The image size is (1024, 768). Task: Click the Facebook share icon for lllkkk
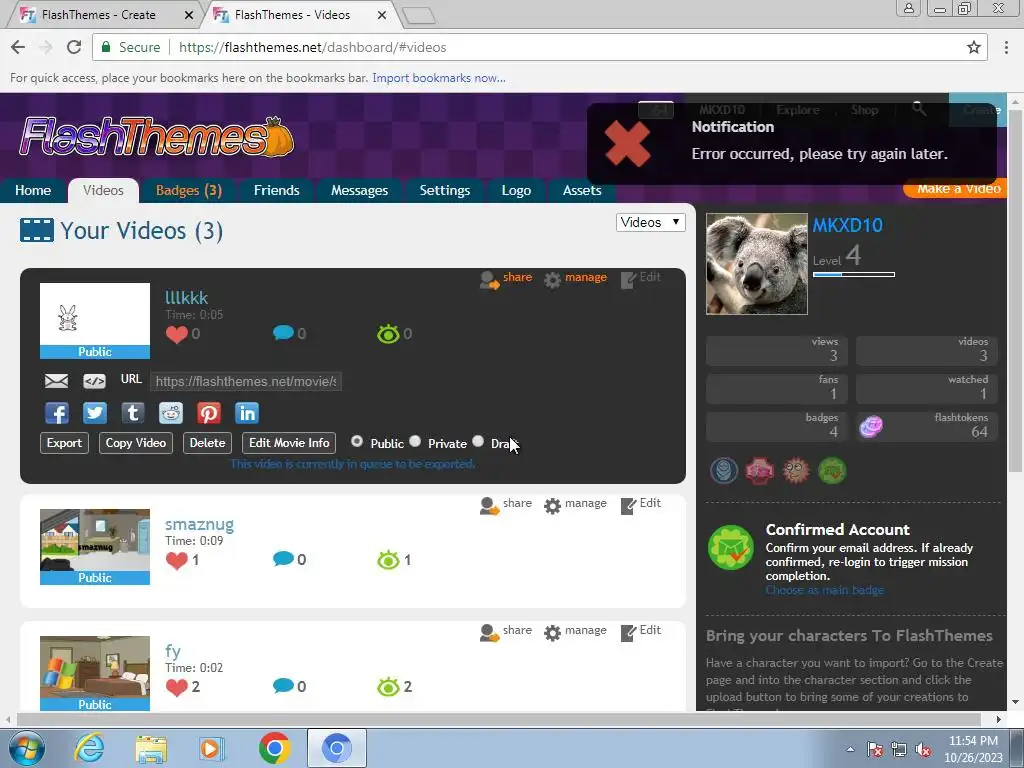(57, 413)
